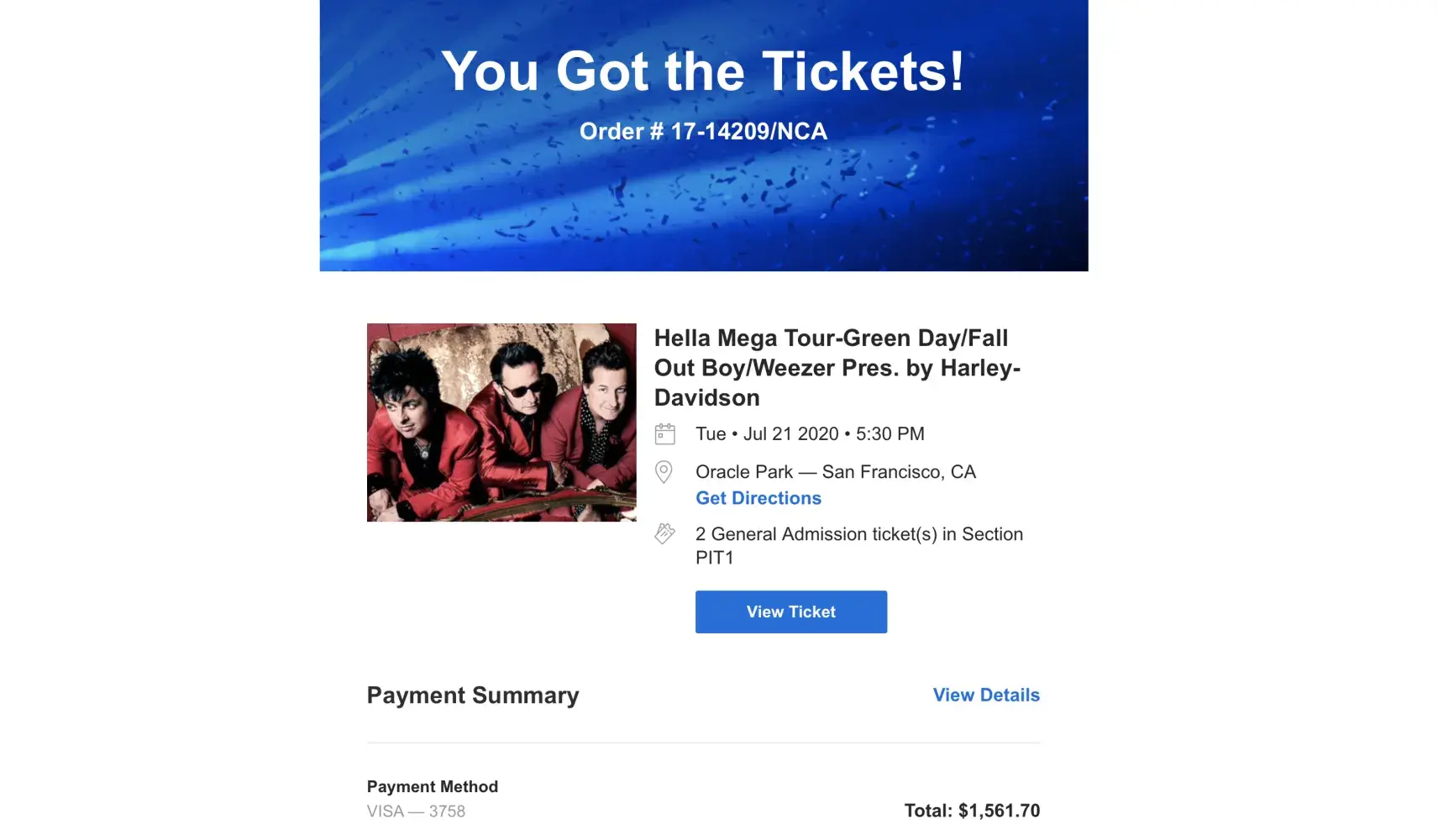The image size is (1438, 840).
Task: Click the Total $1,561.70 amount
Action: pyautogui.click(x=972, y=811)
